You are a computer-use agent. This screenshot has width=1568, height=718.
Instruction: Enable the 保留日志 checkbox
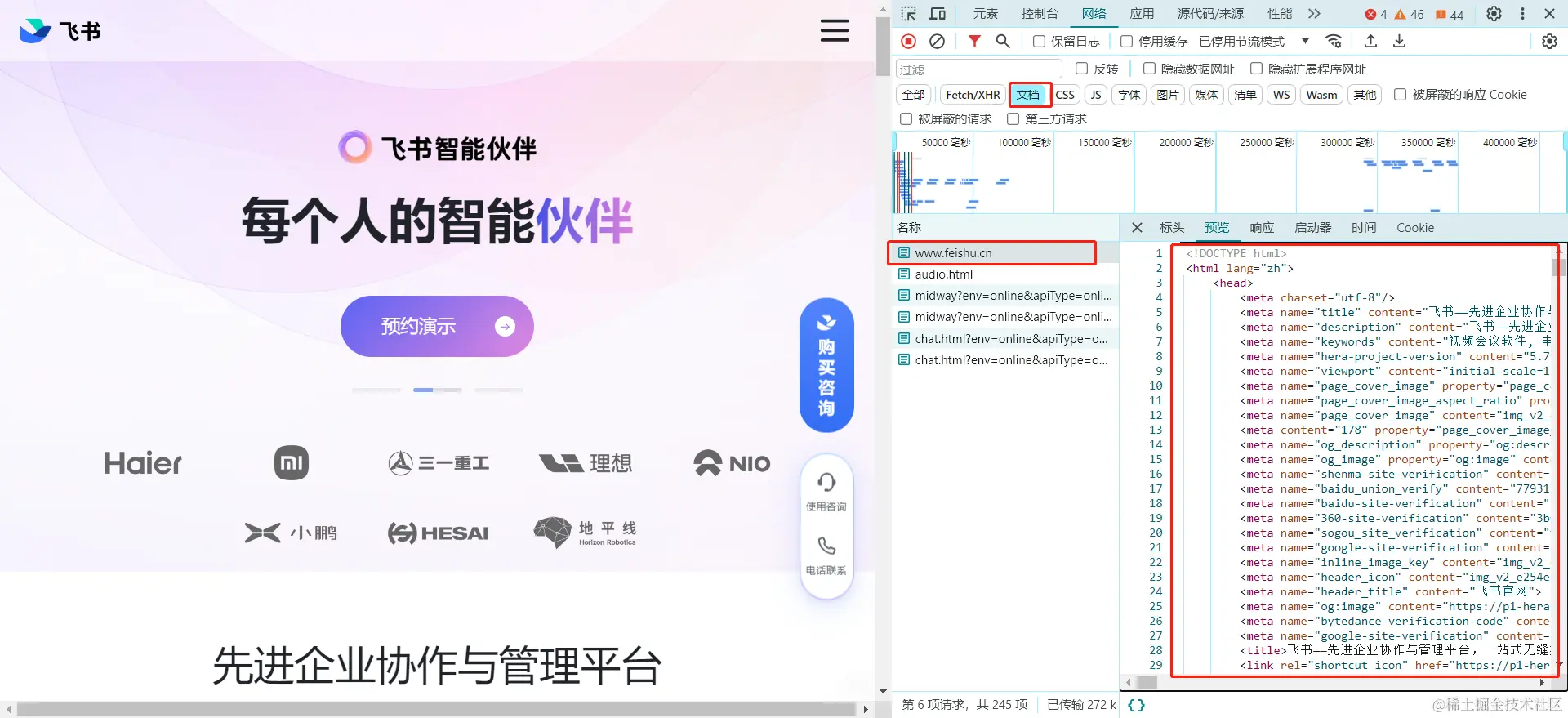(x=1040, y=41)
